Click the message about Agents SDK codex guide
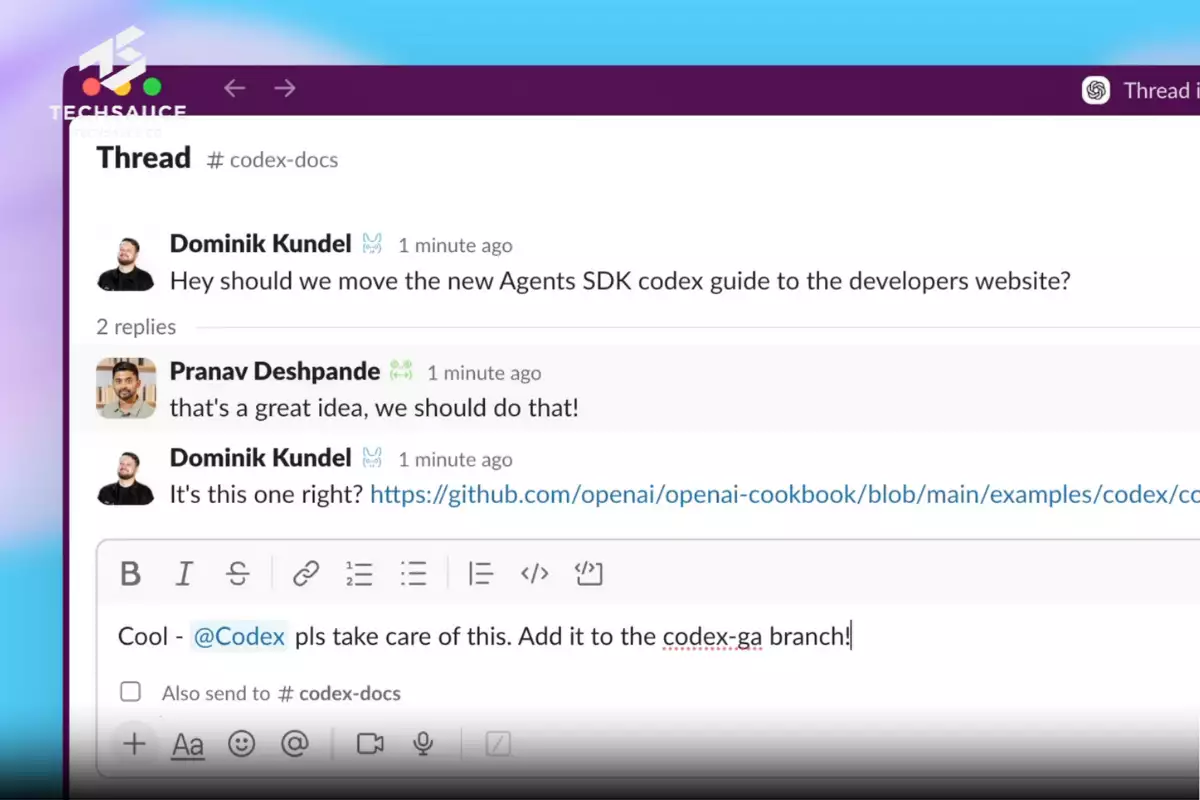 tap(620, 281)
